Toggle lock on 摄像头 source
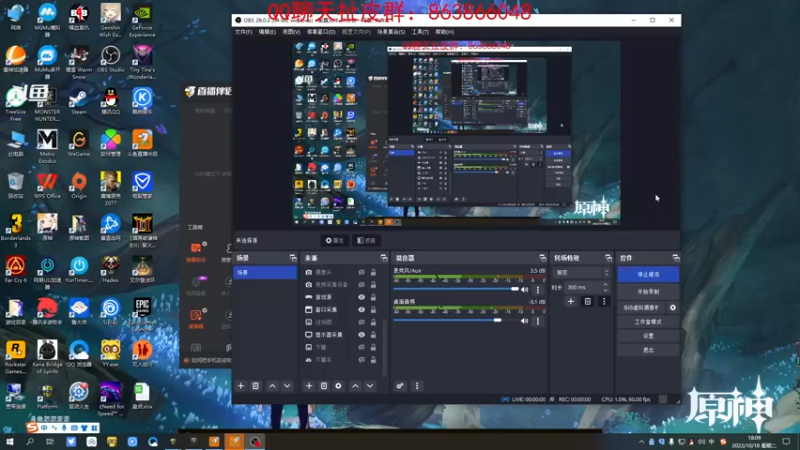Screen dimensions: 800x450 coord(373,272)
